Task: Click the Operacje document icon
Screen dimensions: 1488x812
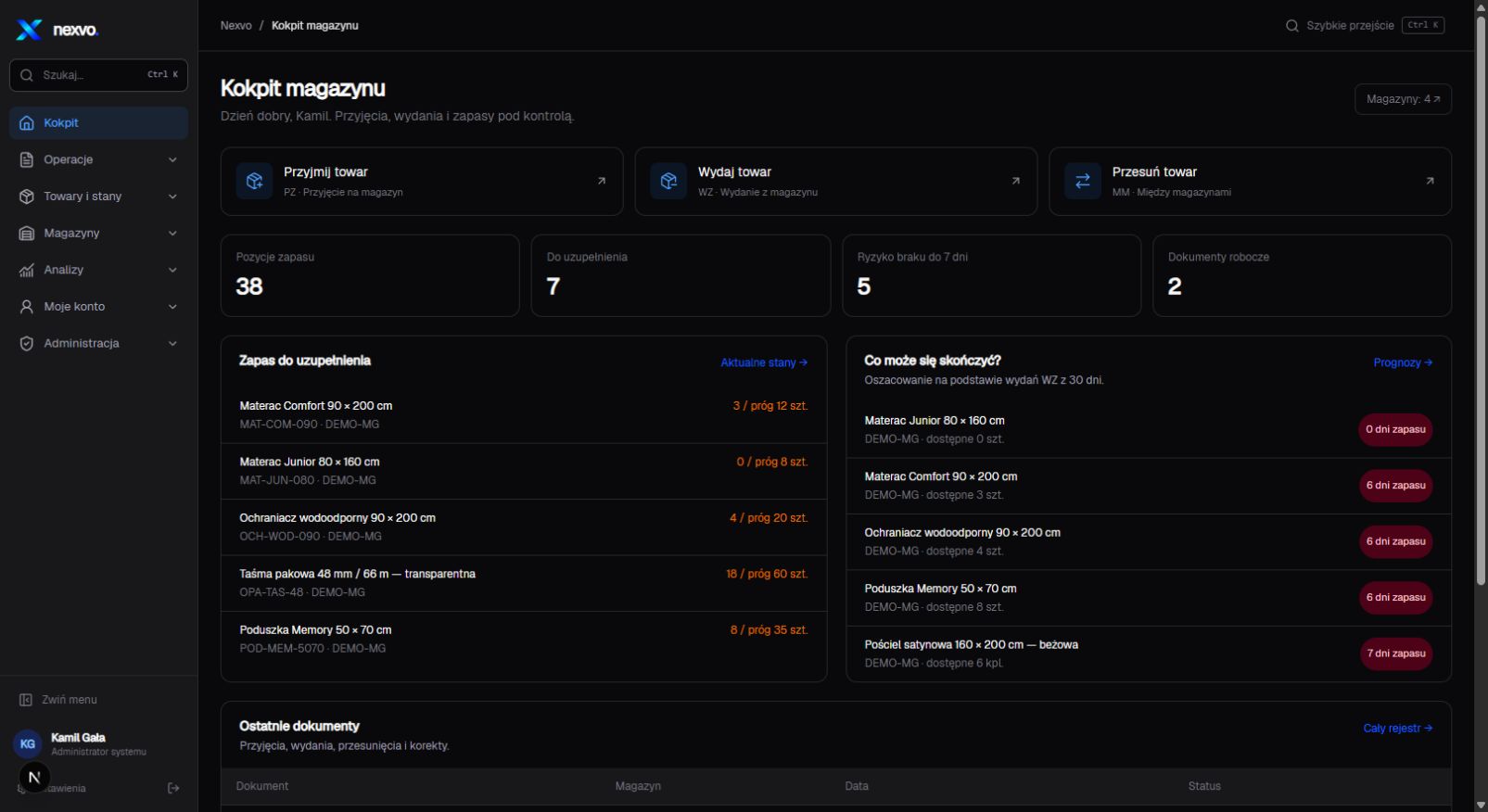Action: (x=27, y=159)
